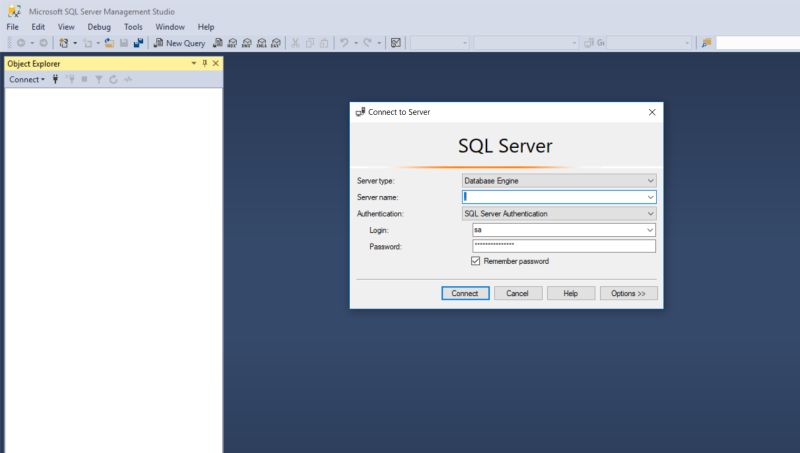Viewport: 800px width, 453px height.
Task: Open the Login dropdown arrow
Action: coord(650,230)
